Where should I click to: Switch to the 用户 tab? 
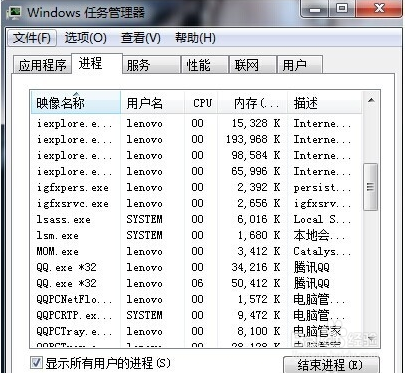pos(300,65)
